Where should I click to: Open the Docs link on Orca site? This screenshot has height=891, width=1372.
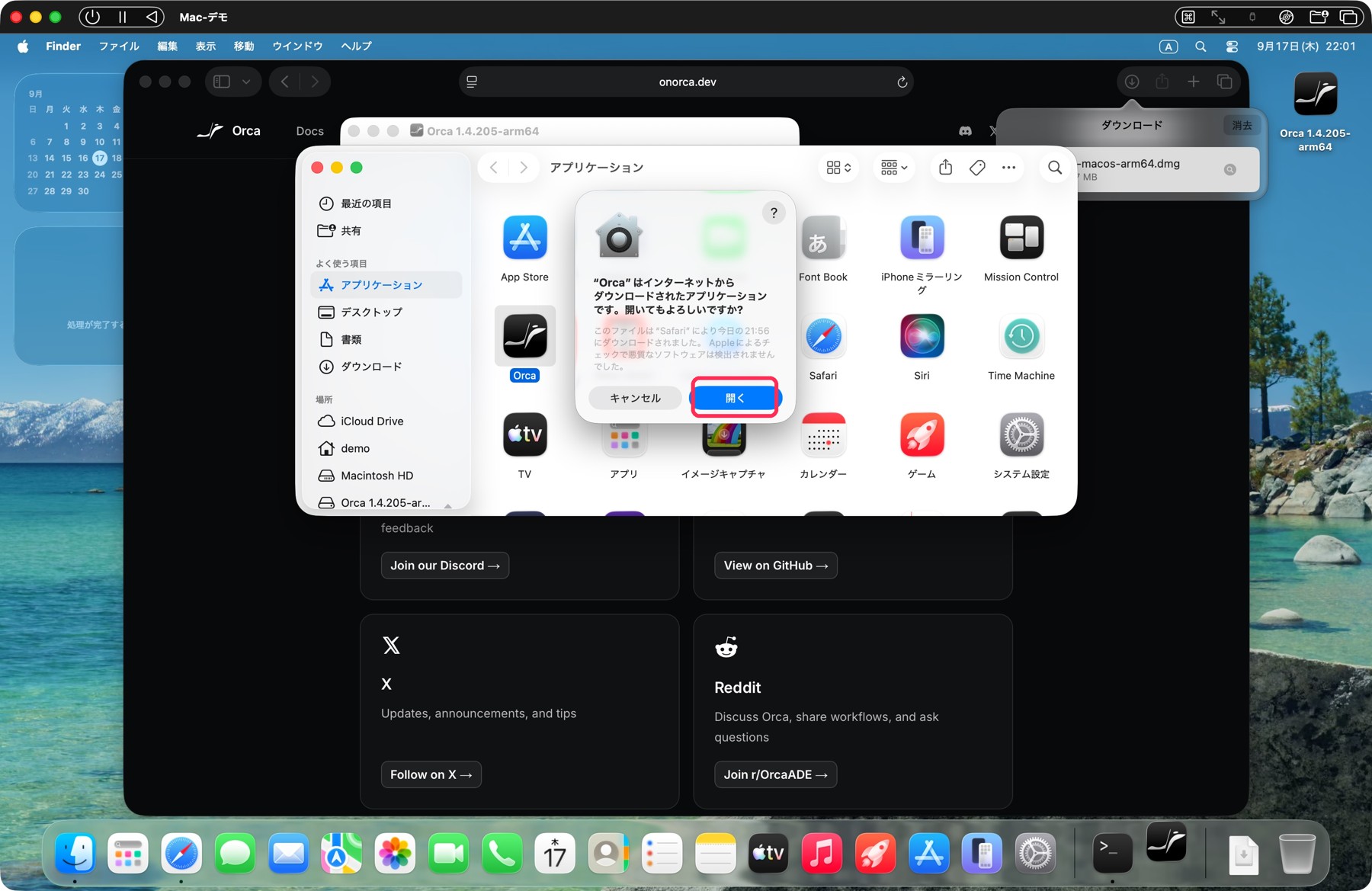tap(309, 131)
